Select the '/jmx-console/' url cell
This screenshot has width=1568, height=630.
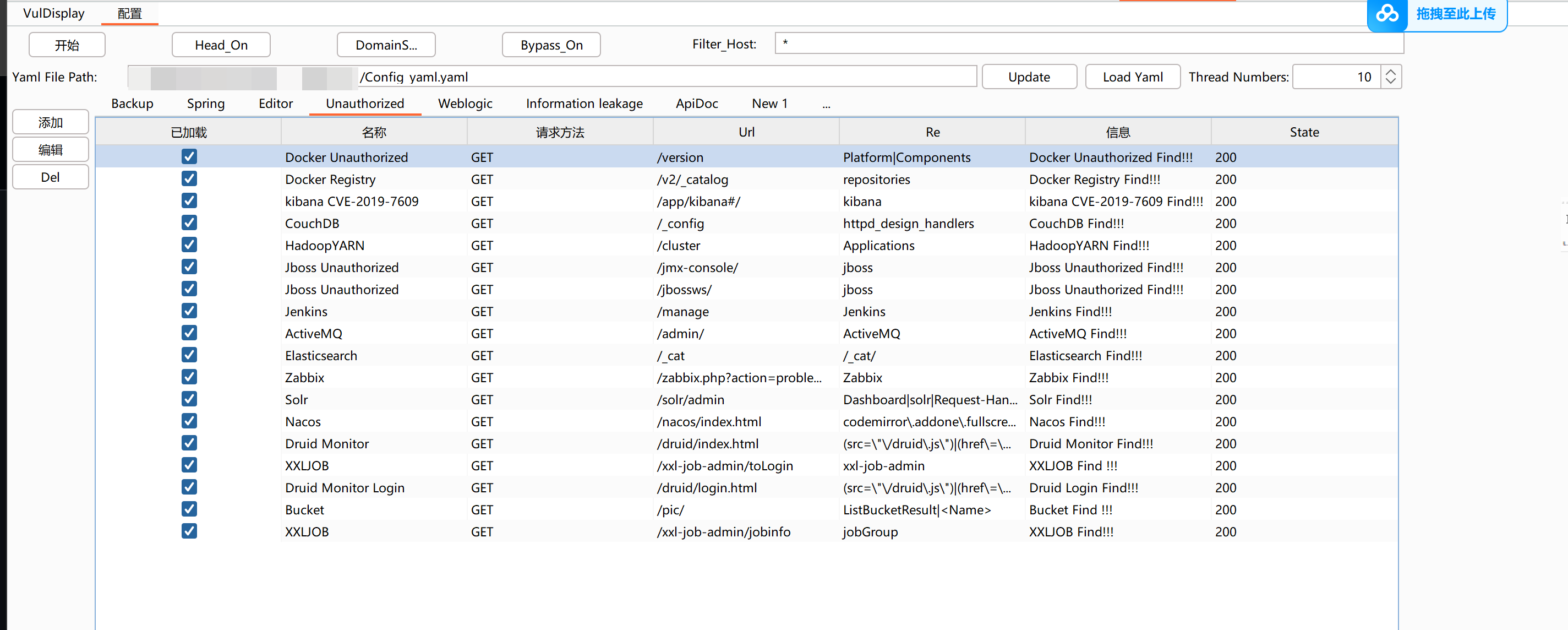coord(746,268)
